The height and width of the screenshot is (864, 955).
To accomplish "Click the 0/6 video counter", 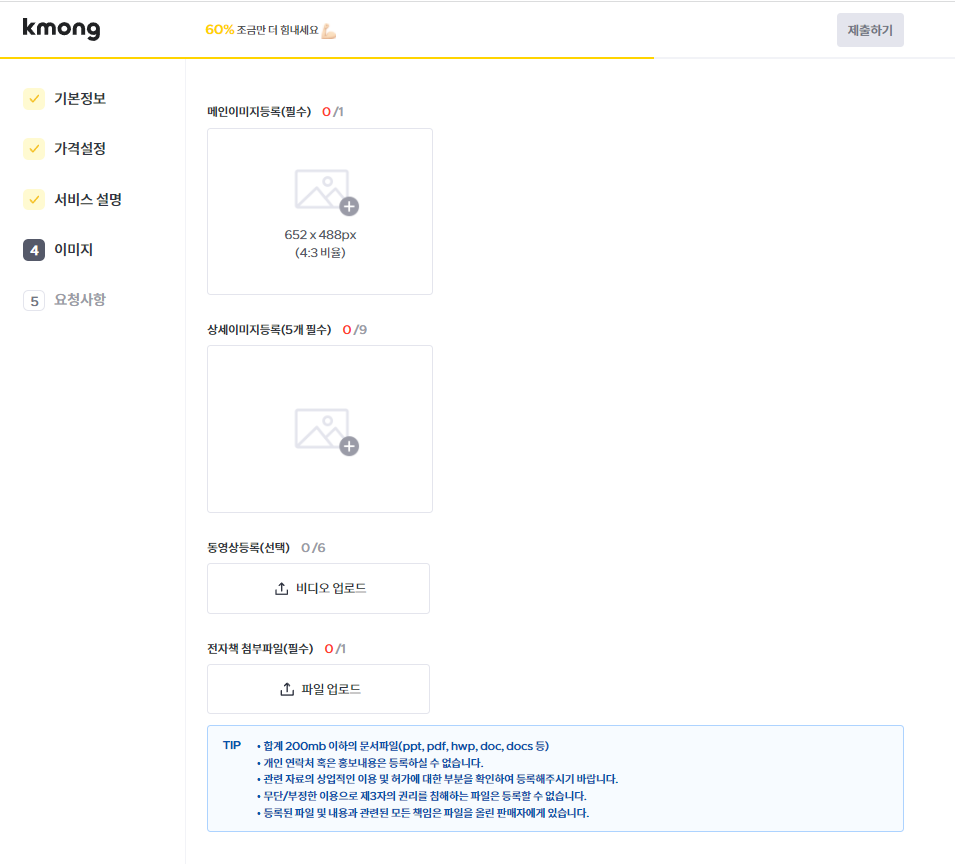I will click(313, 547).
